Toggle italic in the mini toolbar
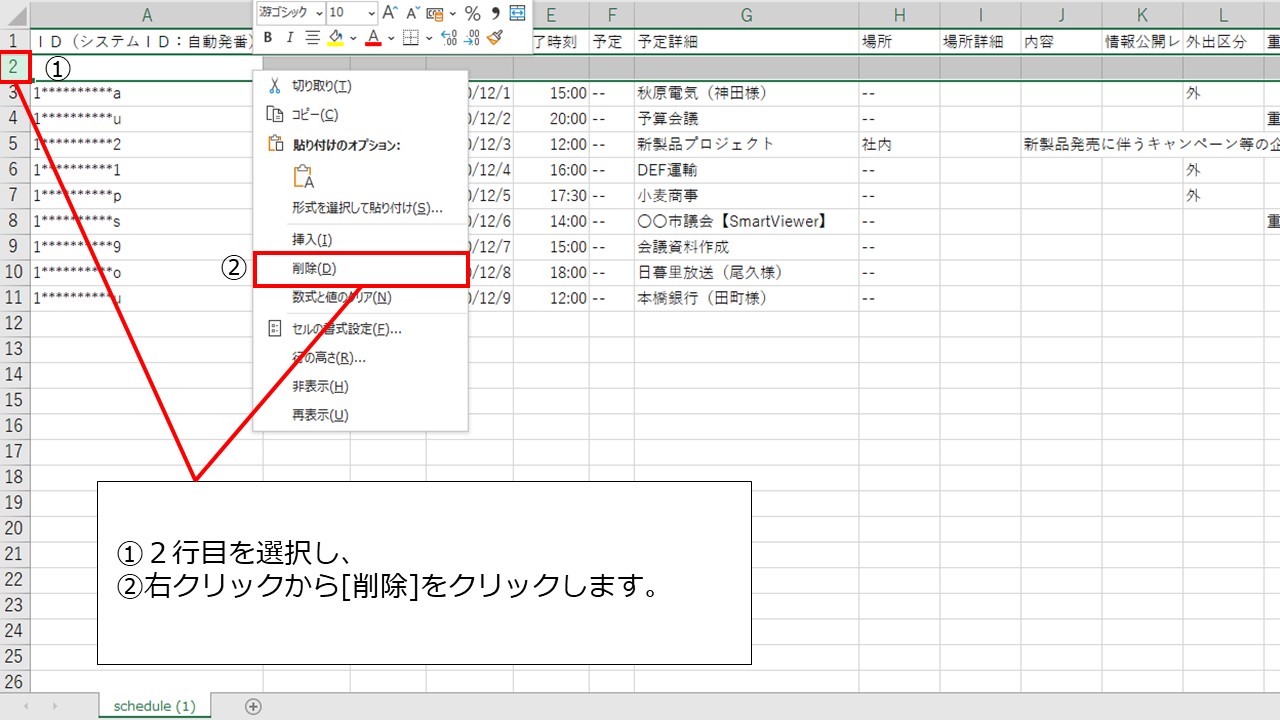 coord(289,38)
